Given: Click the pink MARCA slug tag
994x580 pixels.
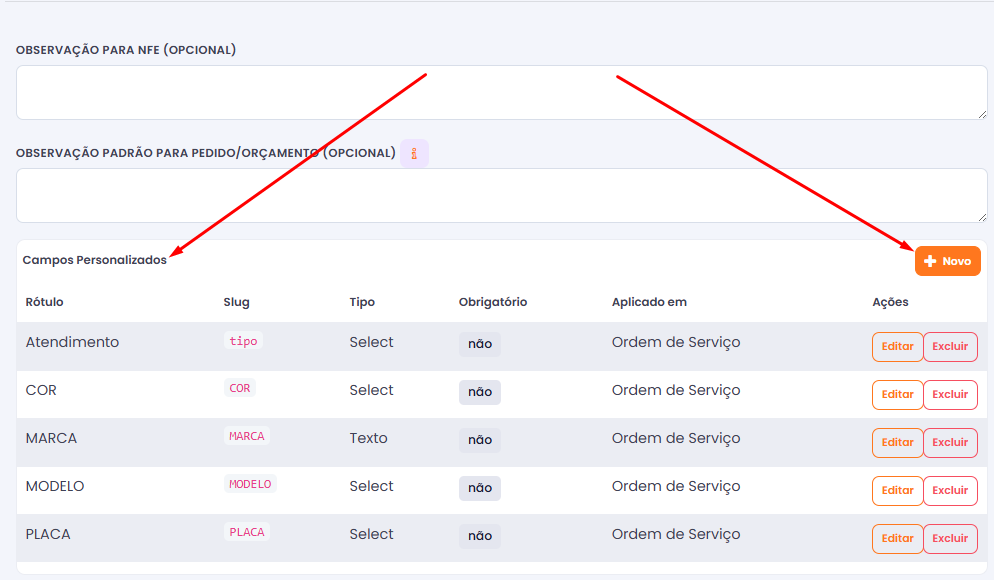Looking at the screenshot, I should point(247,436).
